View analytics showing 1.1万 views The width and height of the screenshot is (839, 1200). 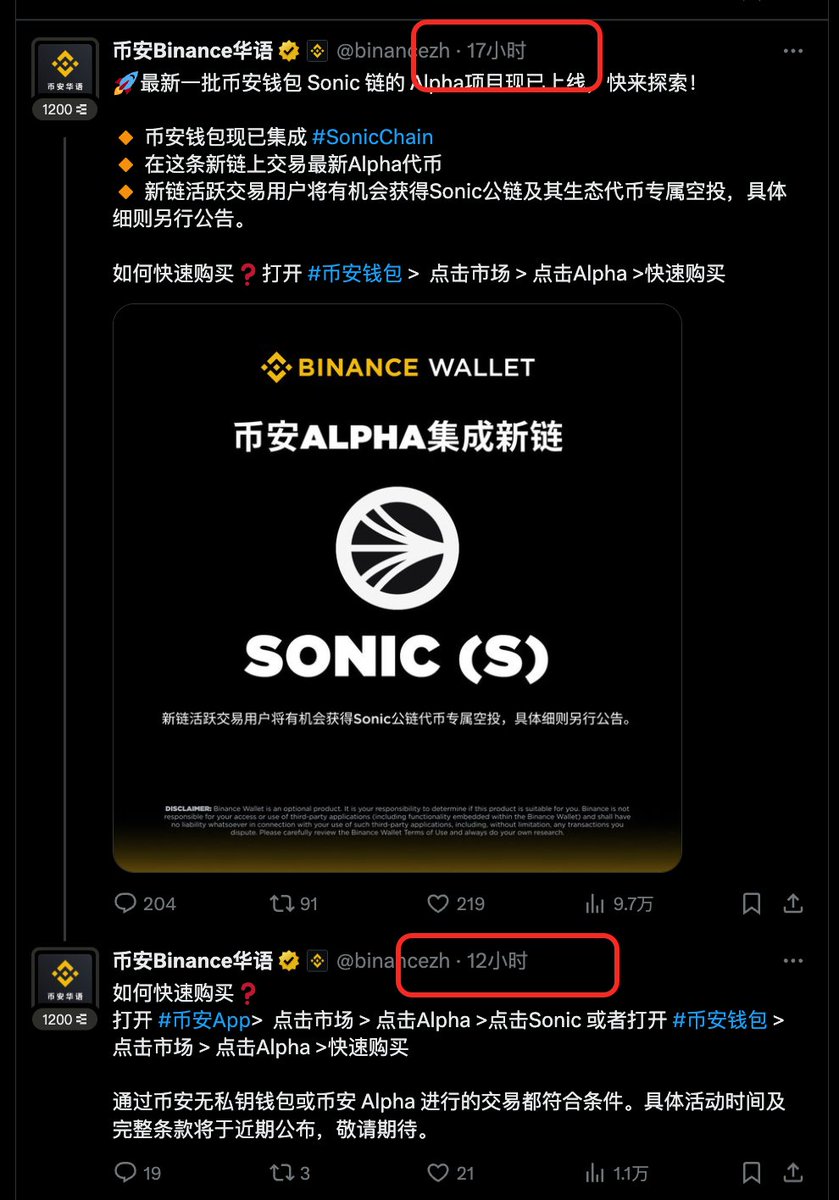[x=617, y=1172]
